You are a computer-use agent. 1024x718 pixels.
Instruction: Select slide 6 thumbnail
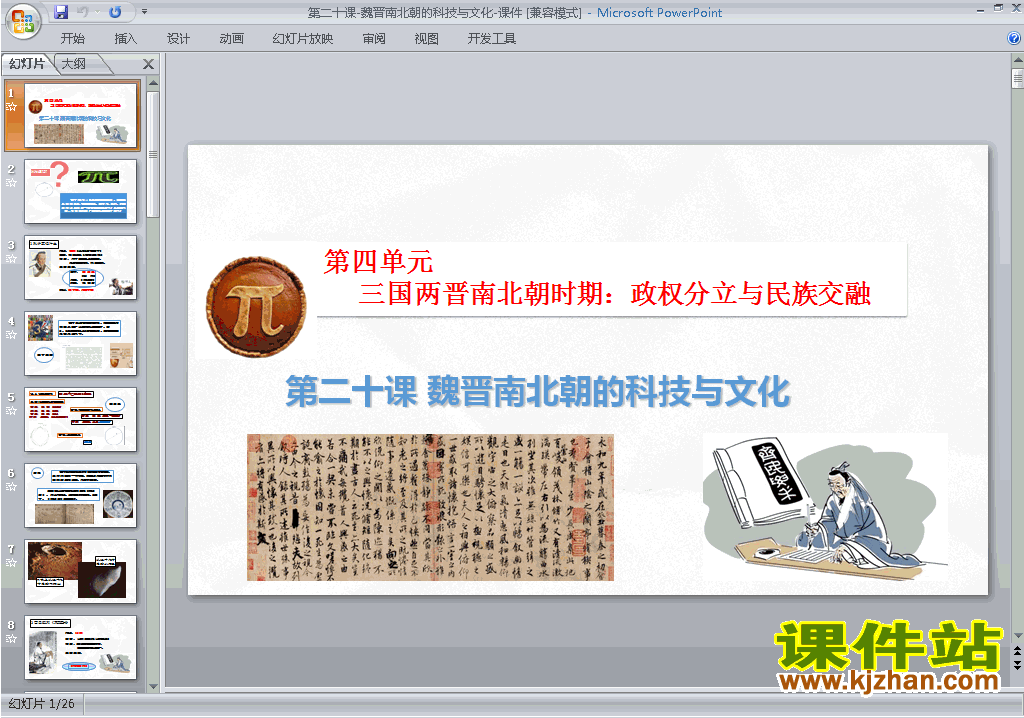coord(80,495)
